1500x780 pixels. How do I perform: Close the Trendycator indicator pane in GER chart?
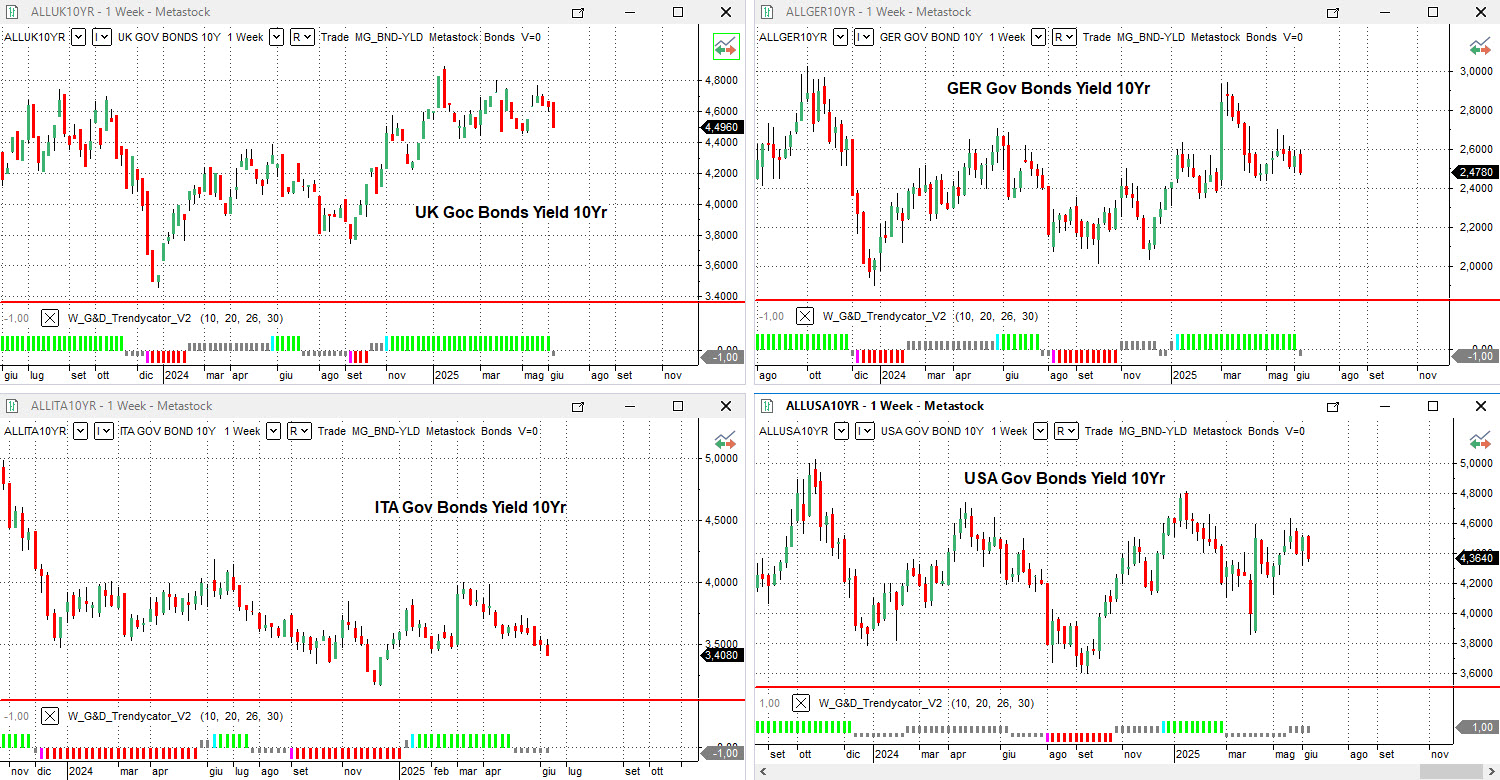coord(805,316)
